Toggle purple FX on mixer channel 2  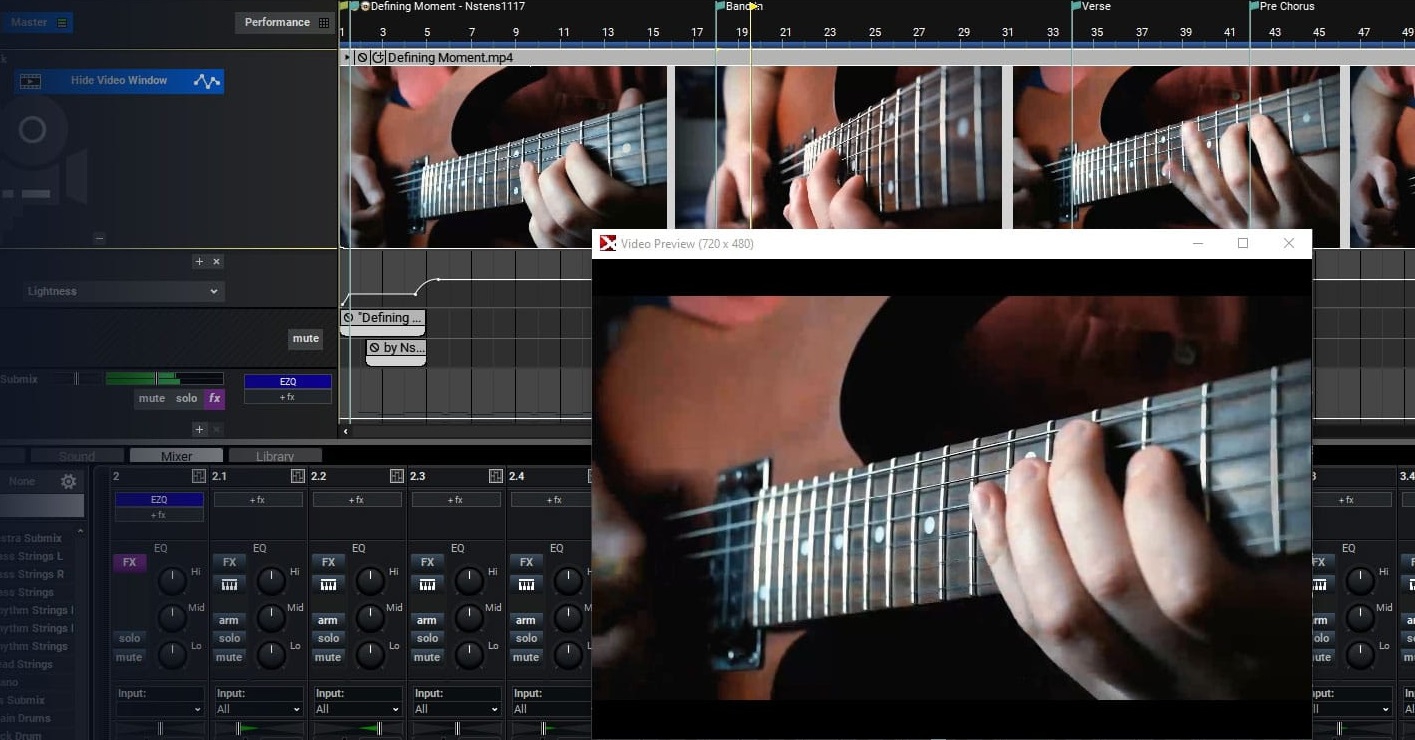129,563
